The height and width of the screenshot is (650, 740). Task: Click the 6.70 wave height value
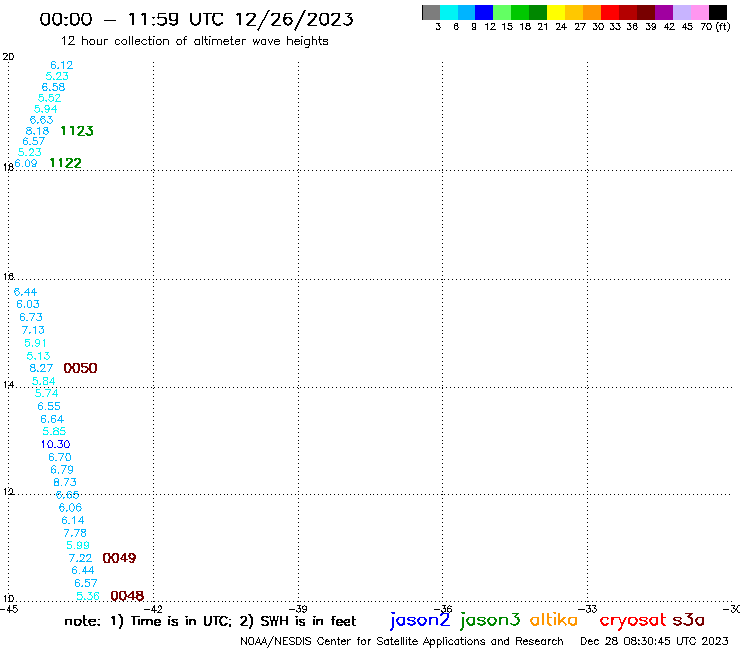(x=60, y=457)
